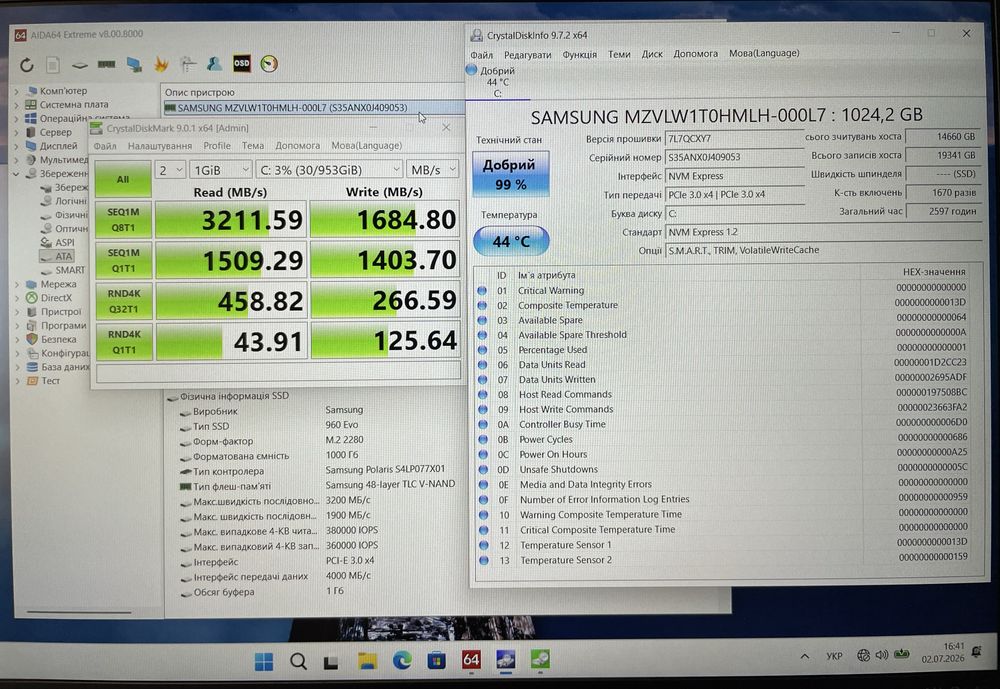This screenshot has width=1000, height=689.
Task: Switch to AIDA64 via its taskbar icon
Action: coord(471,660)
